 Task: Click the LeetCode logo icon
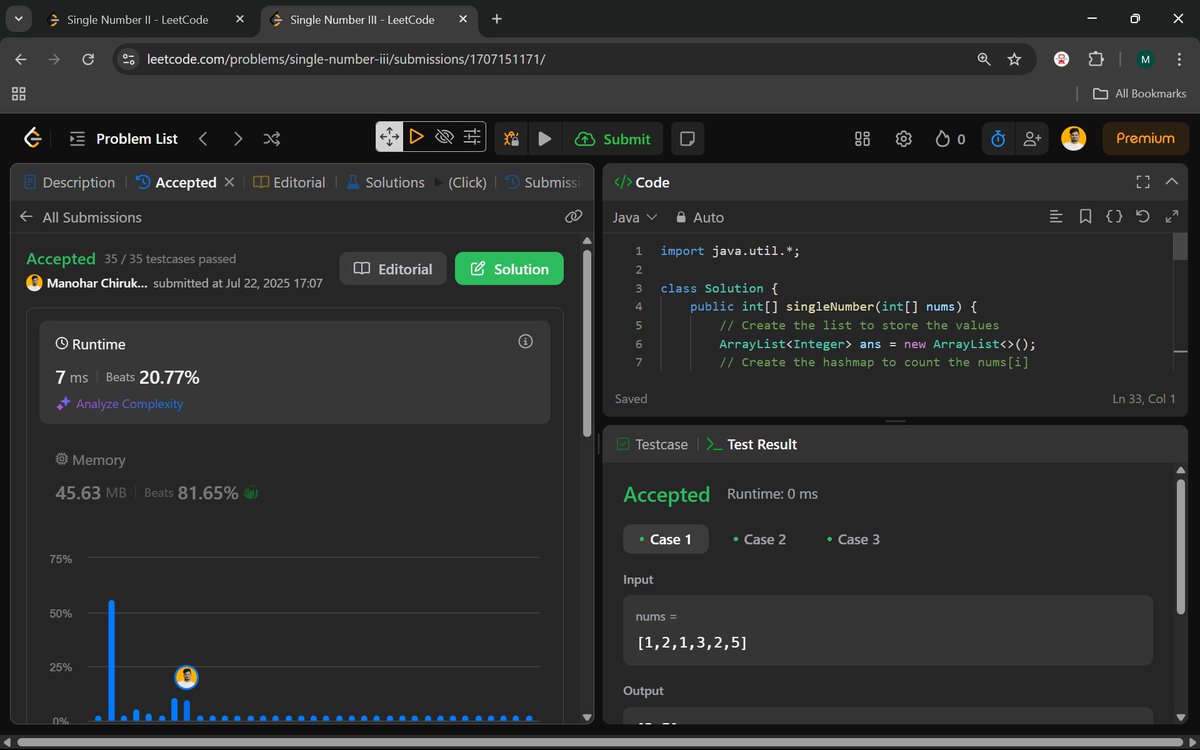(33, 138)
